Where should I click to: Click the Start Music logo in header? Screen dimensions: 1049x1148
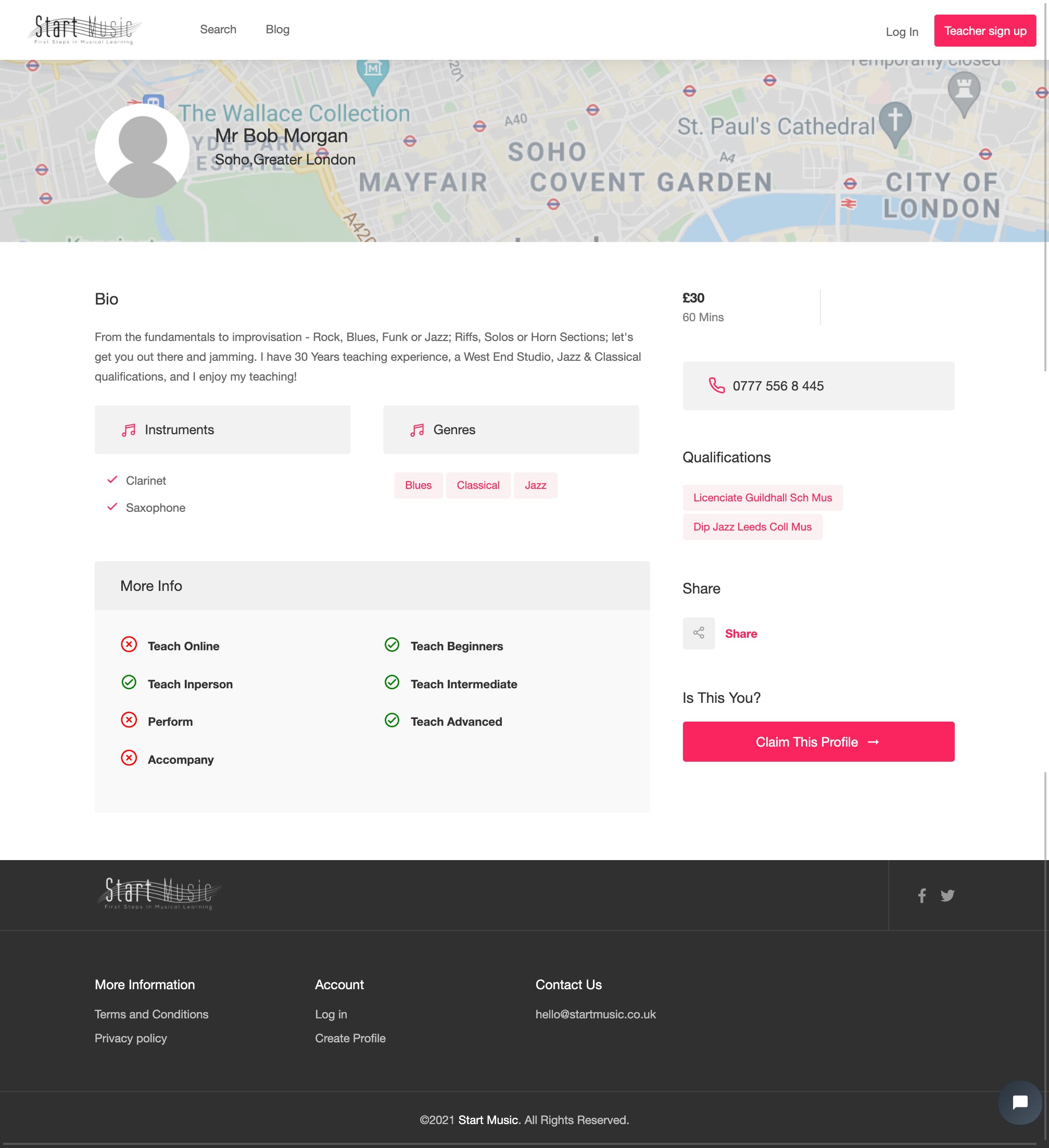84,30
